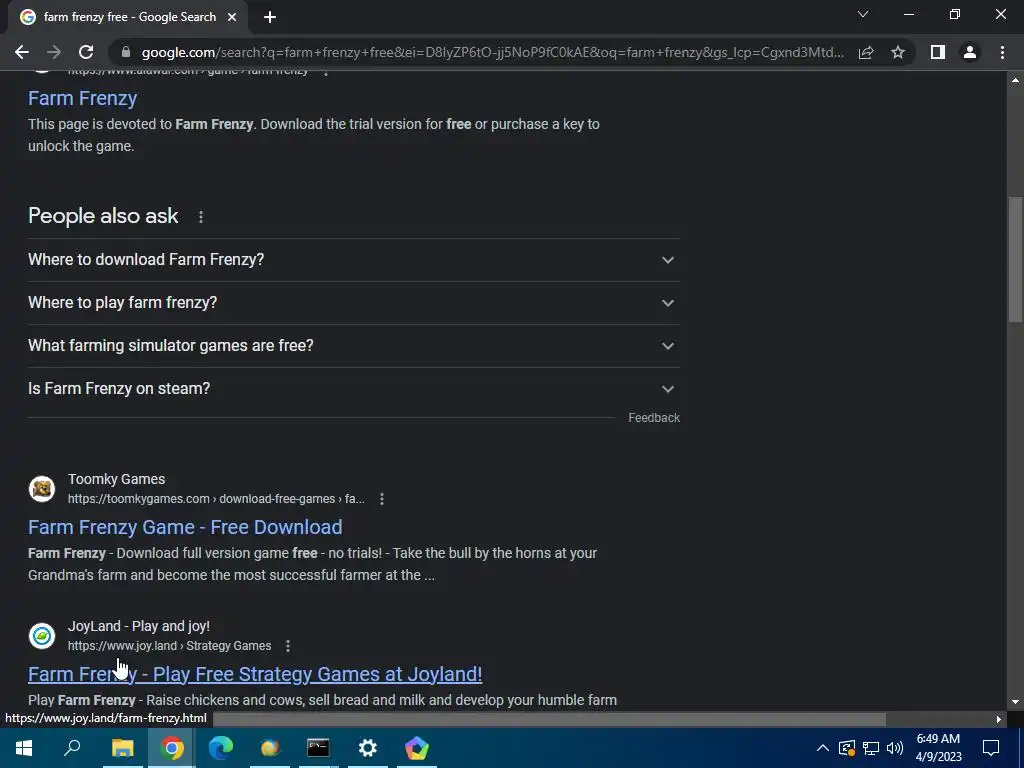Click the scroll down arrow
This screenshot has height=768, width=1024.
click(1015, 702)
